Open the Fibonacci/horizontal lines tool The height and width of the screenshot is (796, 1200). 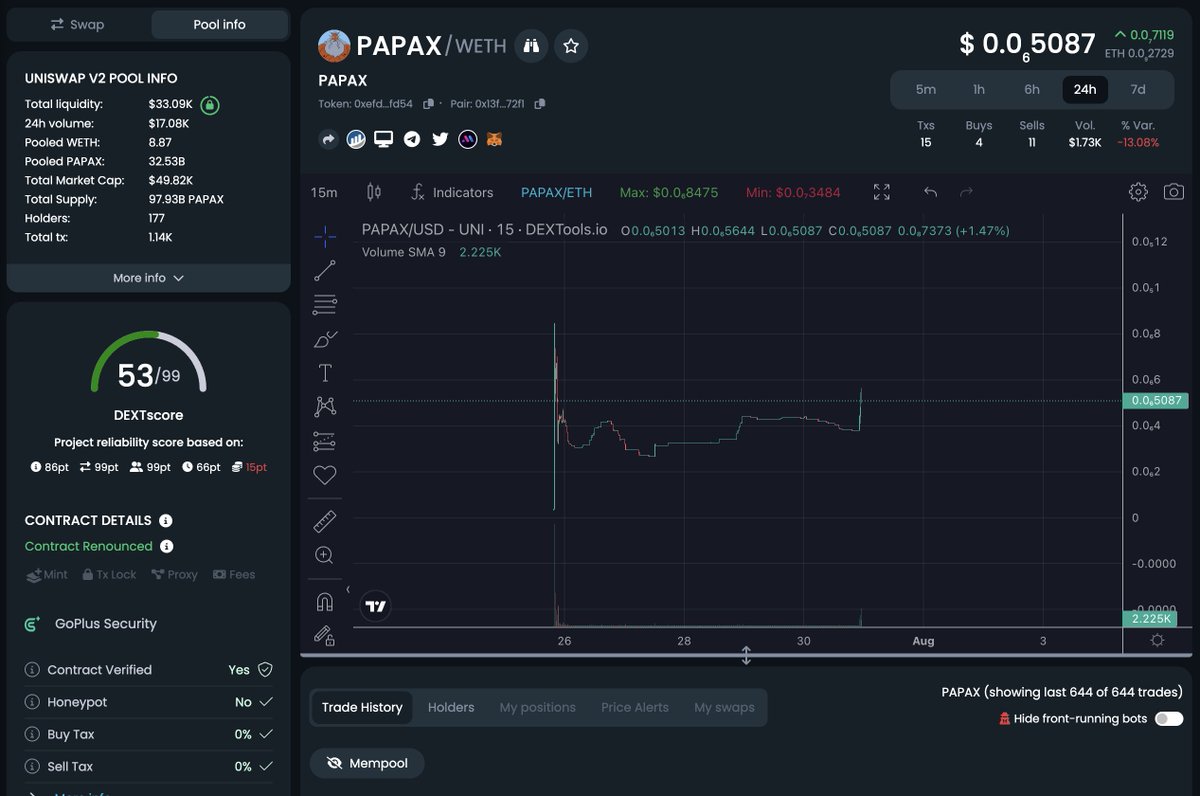click(325, 304)
